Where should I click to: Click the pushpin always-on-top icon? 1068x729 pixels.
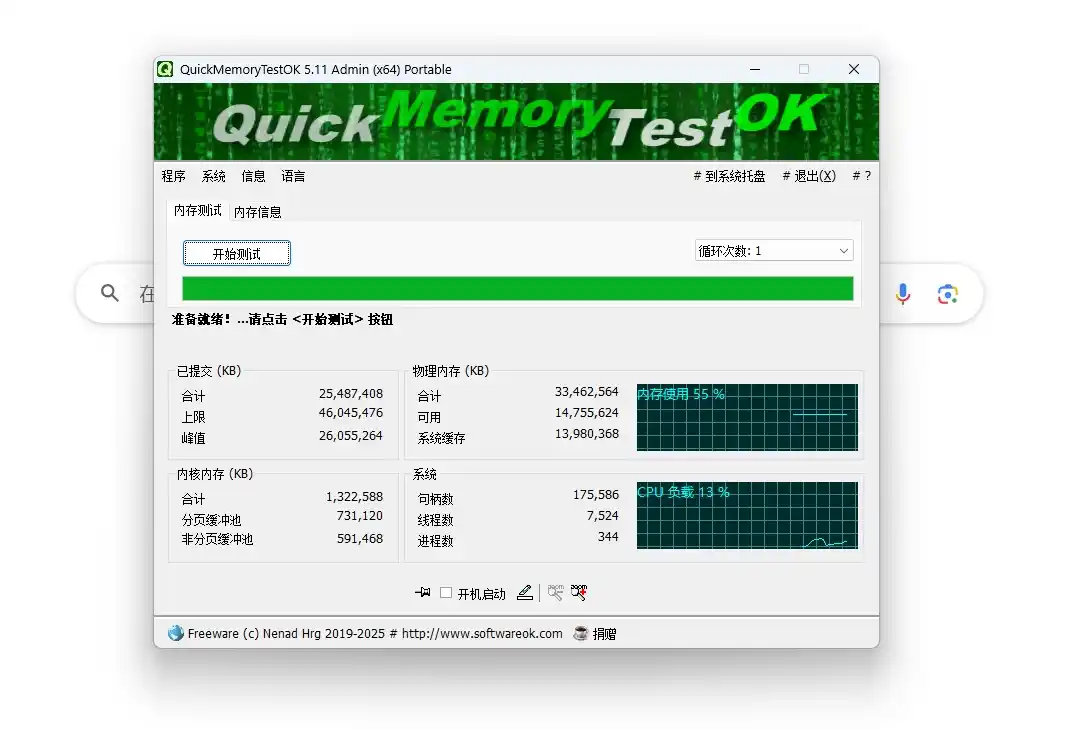pyautogui.click(x=423, y=592)
